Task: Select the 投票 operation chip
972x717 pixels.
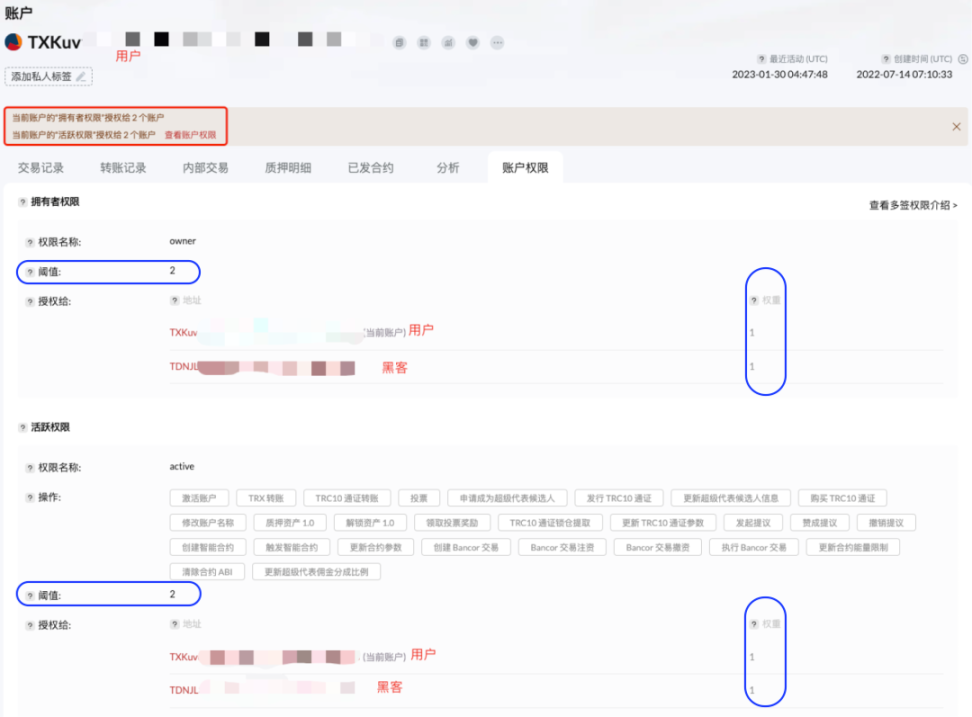Action: pos(418,497)
